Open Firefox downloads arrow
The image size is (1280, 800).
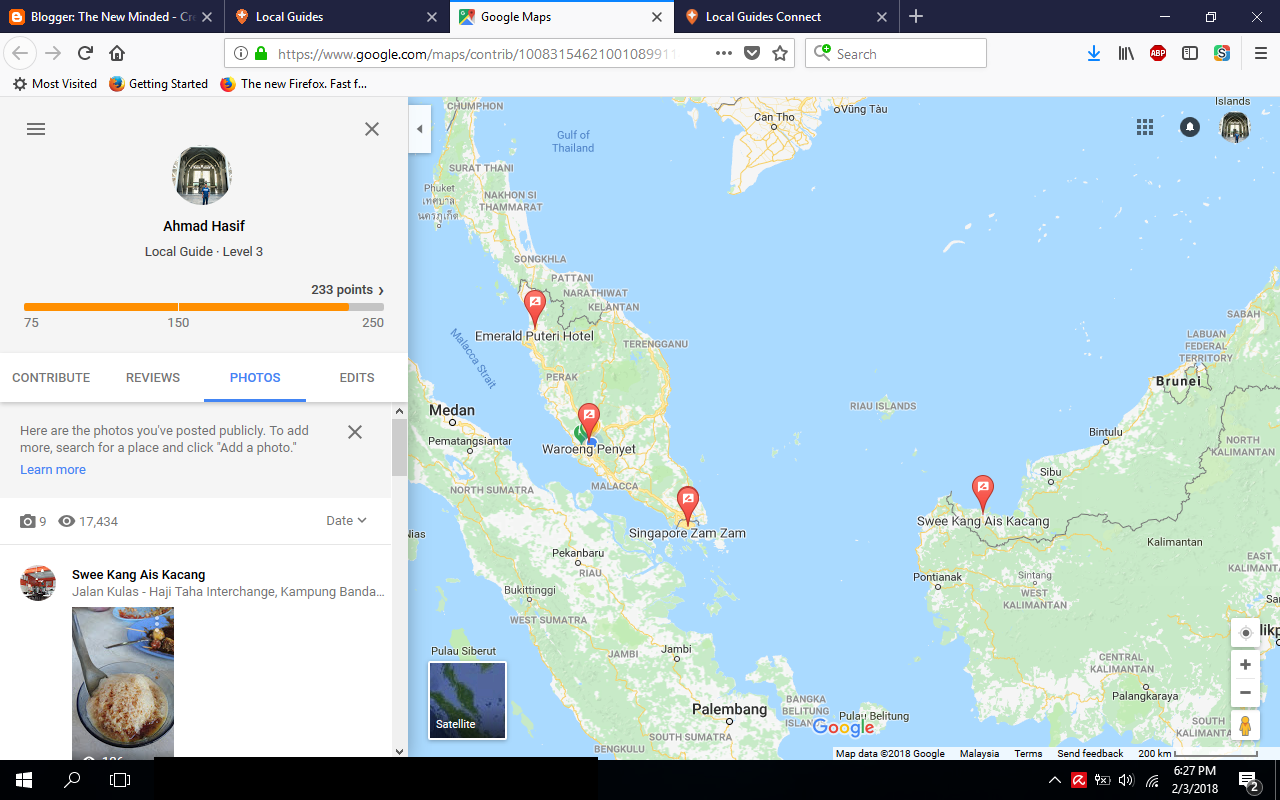point(1094,54)
